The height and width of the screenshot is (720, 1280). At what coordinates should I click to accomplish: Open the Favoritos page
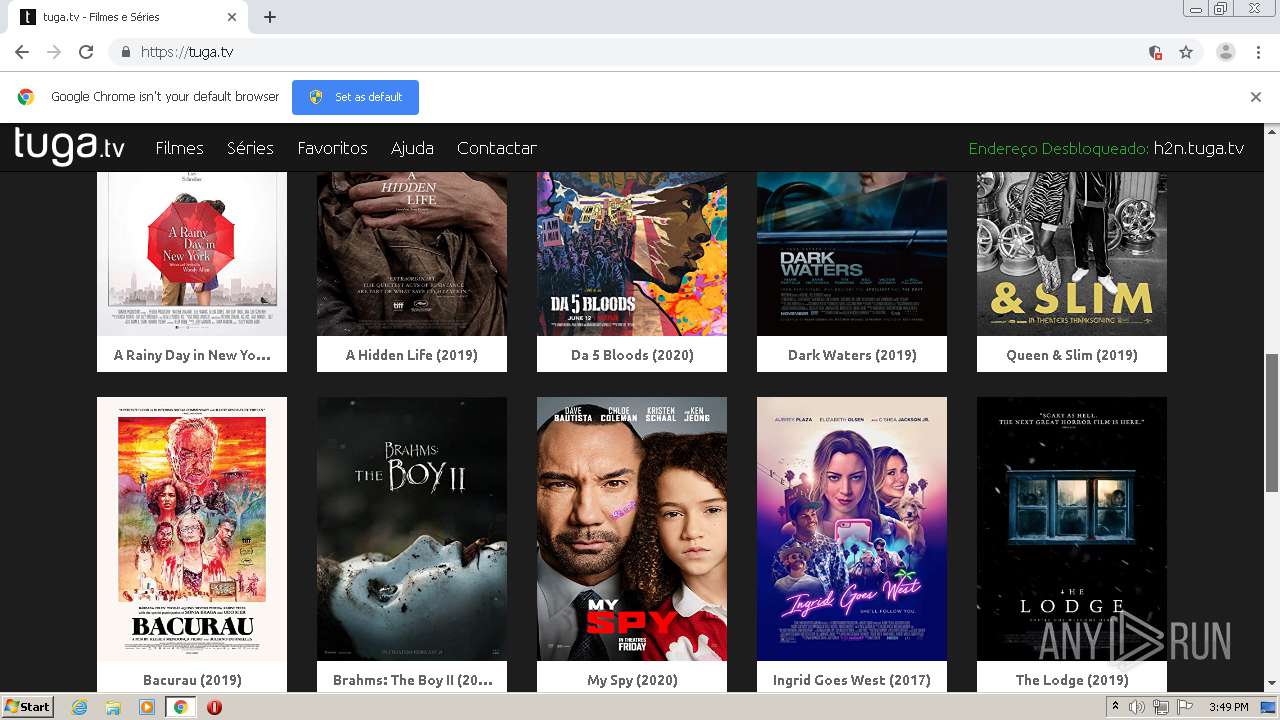point(332,148)
